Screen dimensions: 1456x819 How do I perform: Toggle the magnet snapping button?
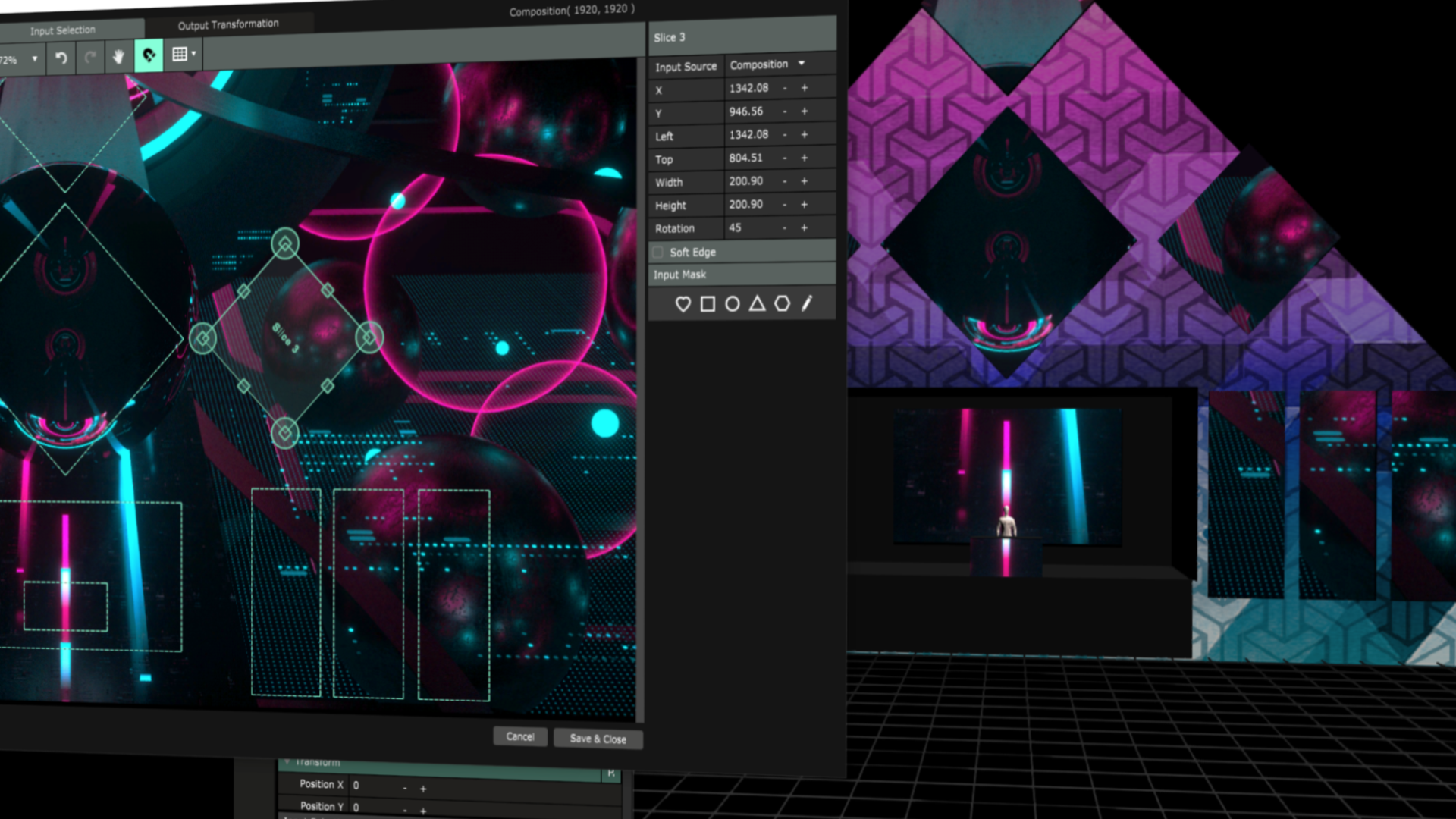(149, 55)
